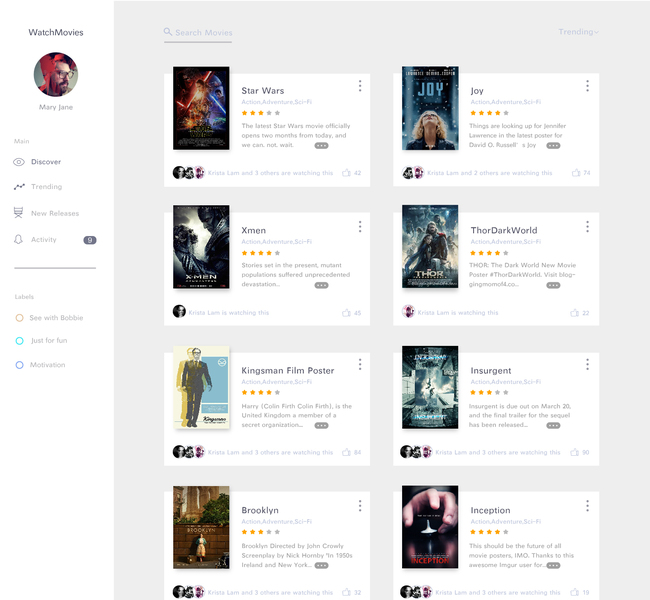Click the WatchMovies logo text
650x600 pixels.
(56, 32)
